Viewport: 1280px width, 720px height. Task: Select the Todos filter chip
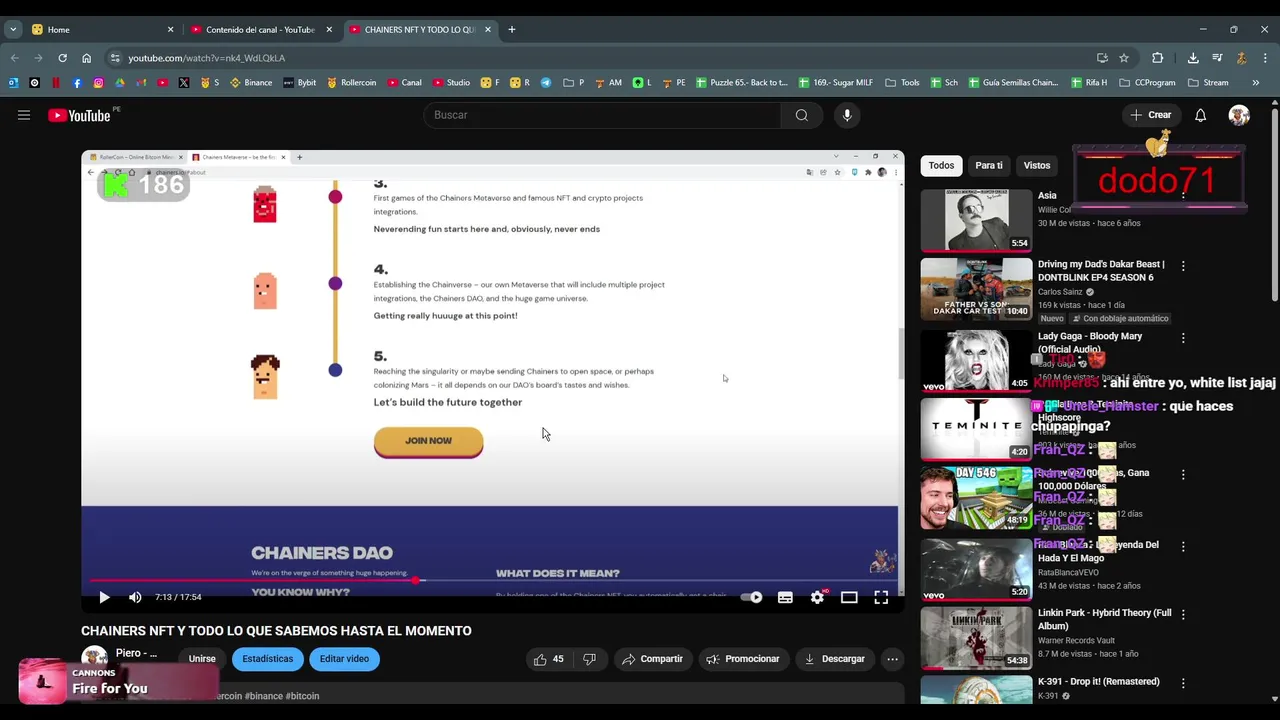pos(941,165)
